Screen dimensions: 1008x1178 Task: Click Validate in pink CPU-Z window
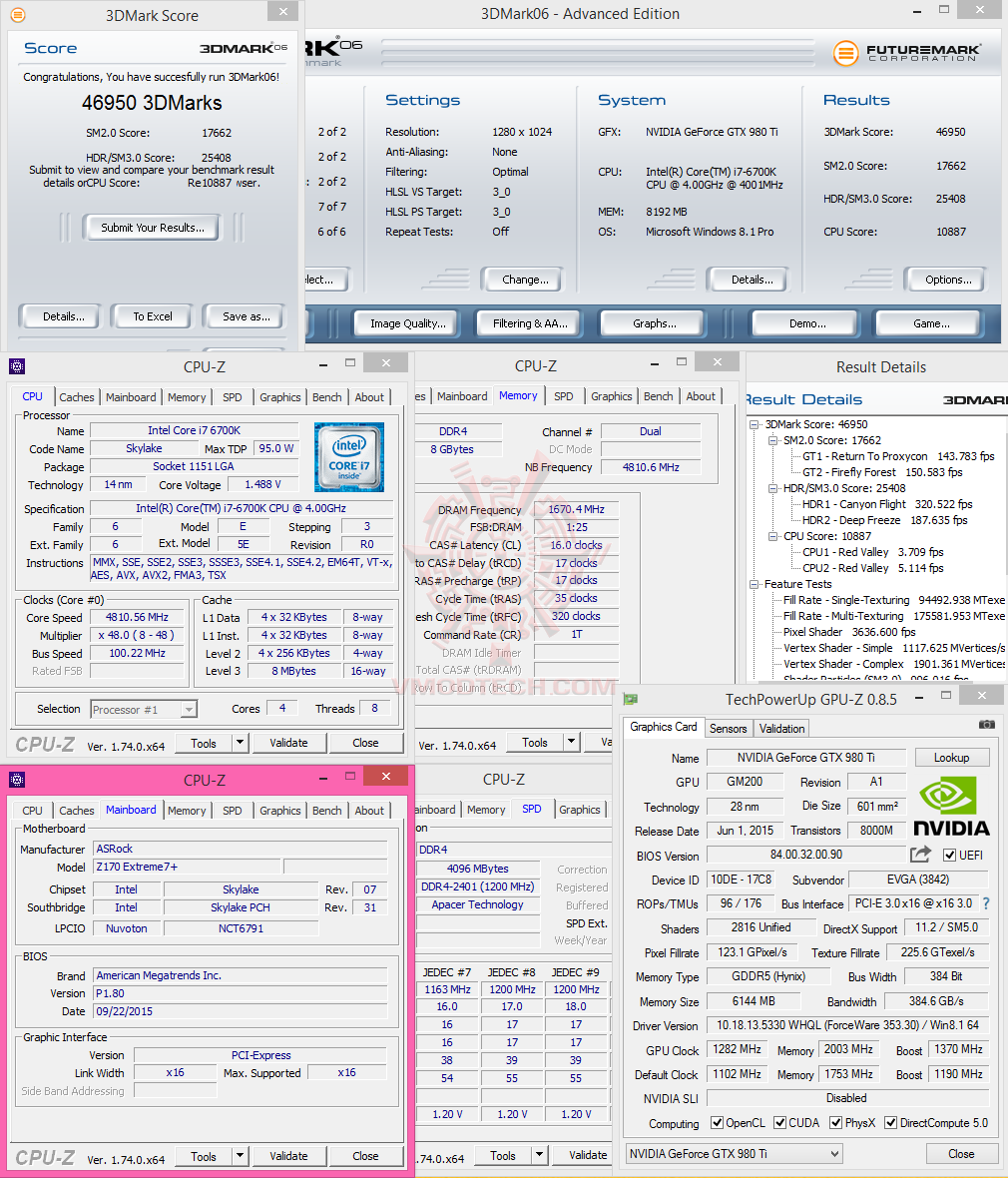click(x=288, y=1156)
